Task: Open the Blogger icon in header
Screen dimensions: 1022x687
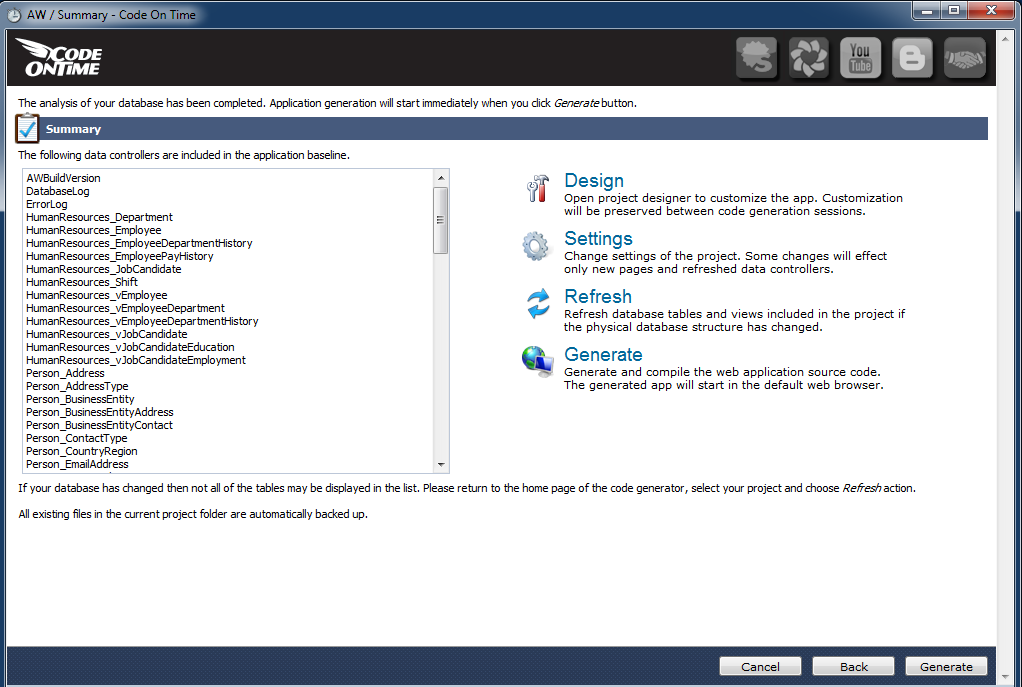Action: click(x=912, y=58)
